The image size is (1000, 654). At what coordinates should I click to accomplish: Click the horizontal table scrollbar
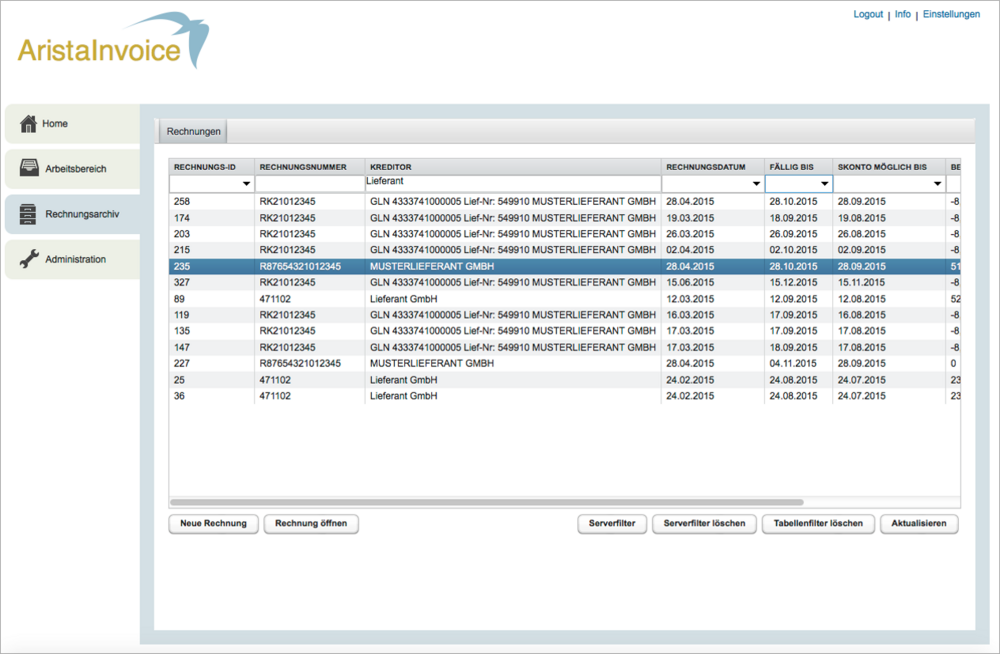pyautogui.click(x=486, y=502)
